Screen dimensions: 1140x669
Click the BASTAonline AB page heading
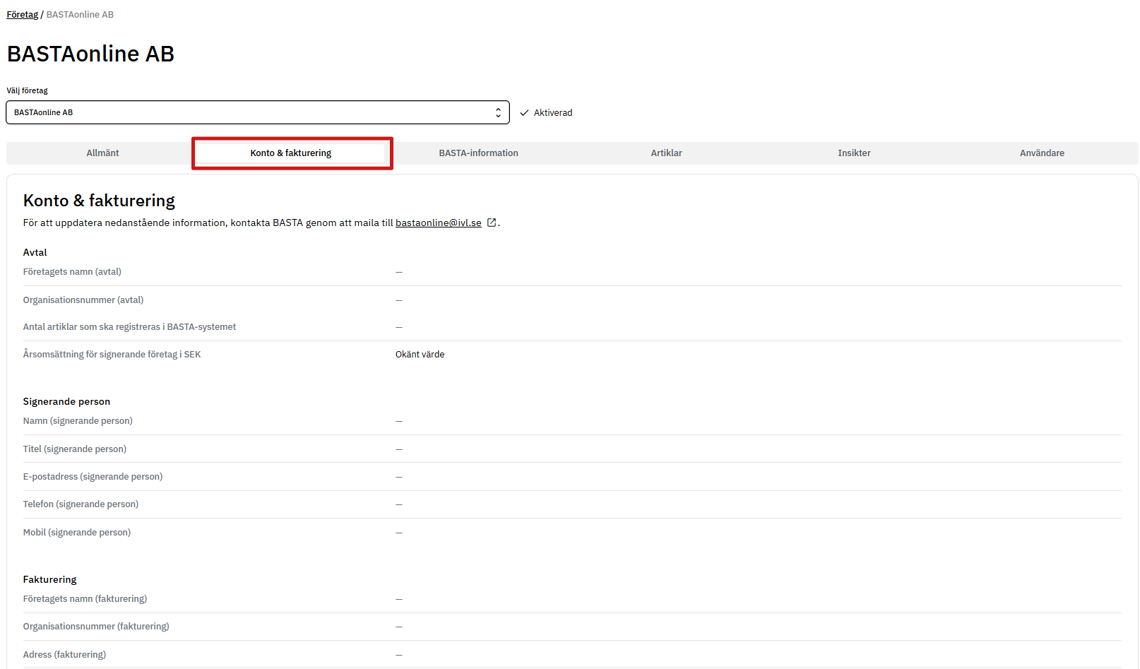point(91,54)
